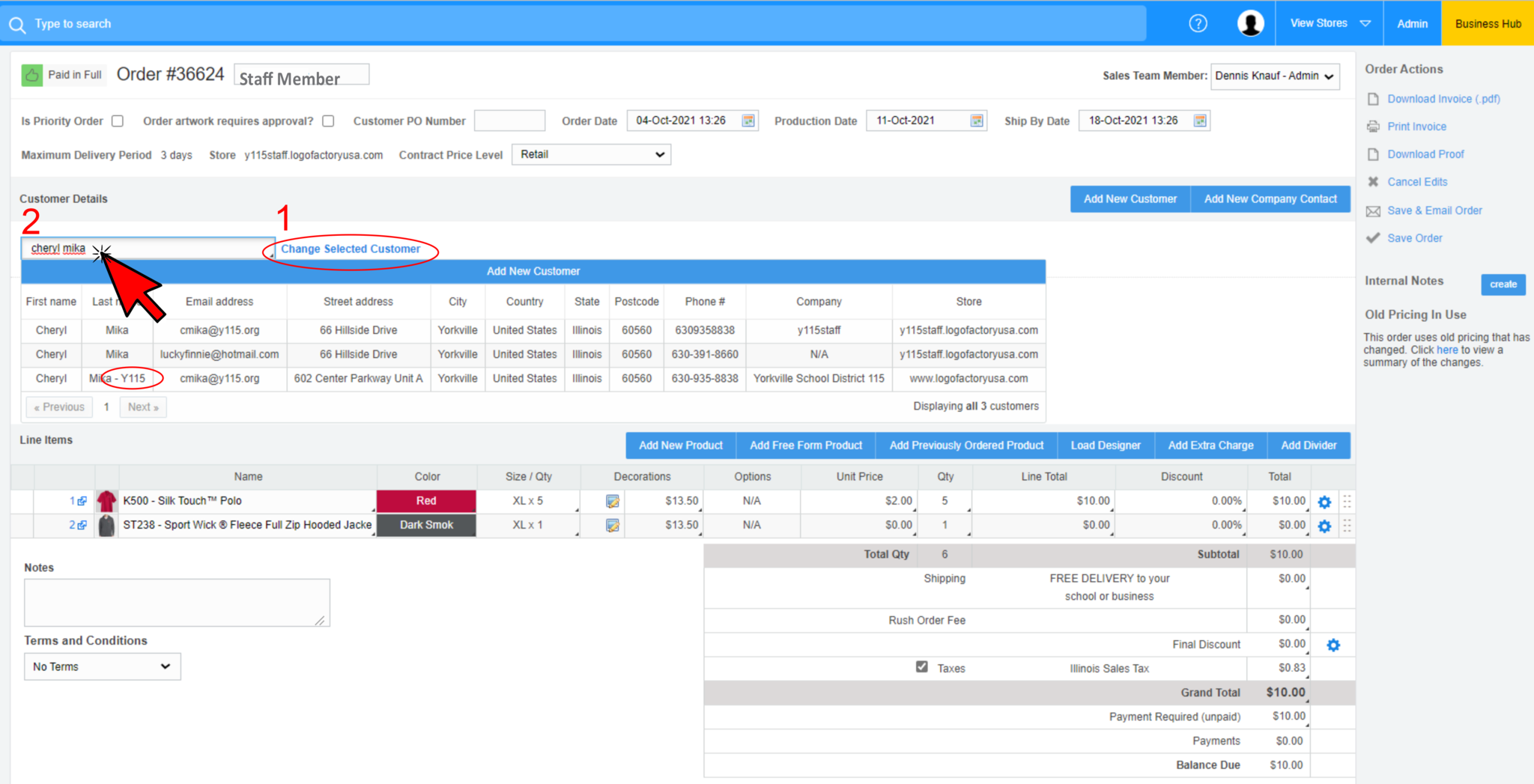
Task: Click the Add New Product button
Action: [680, 446]
